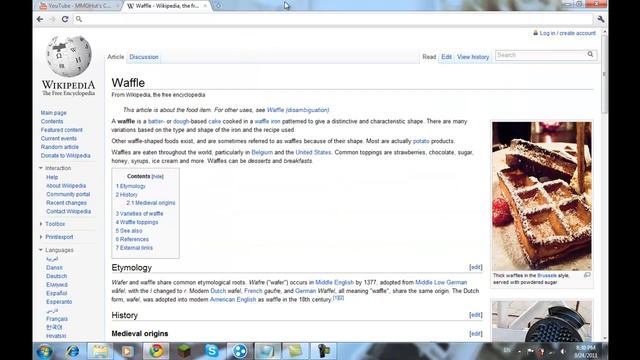Screen dimensions: 640x360
Task: Click the Wikipedia globe logo
Action: coord(69,56)
